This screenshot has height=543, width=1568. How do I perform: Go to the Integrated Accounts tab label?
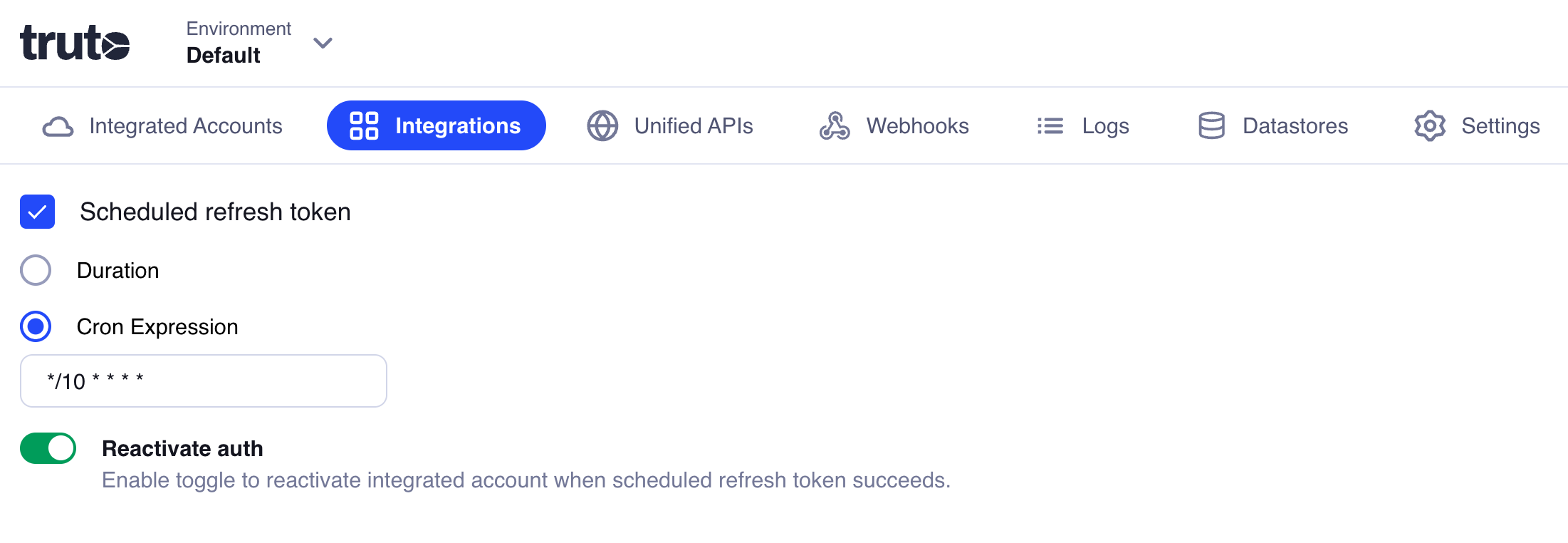(186, 126)
